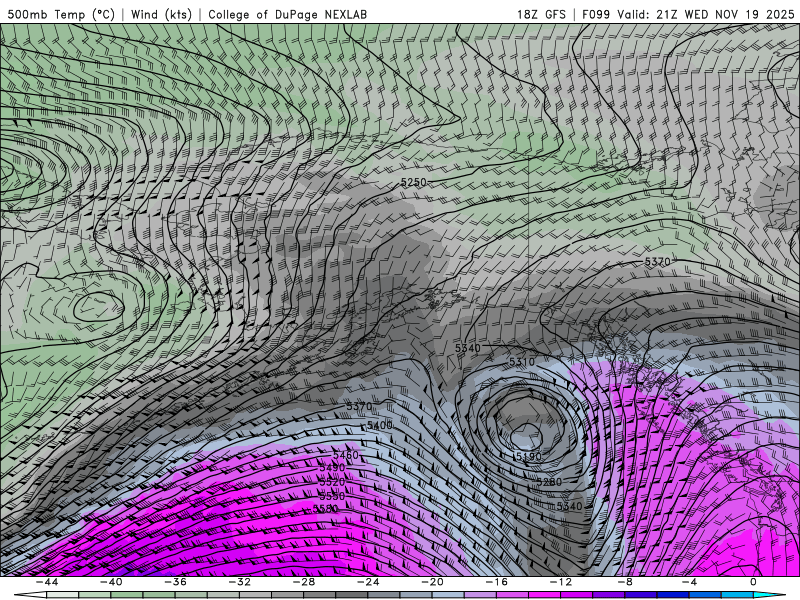Click the 0 color scale label
The height and width of the screenshot is (600, 800).
(x=753, y=582)
